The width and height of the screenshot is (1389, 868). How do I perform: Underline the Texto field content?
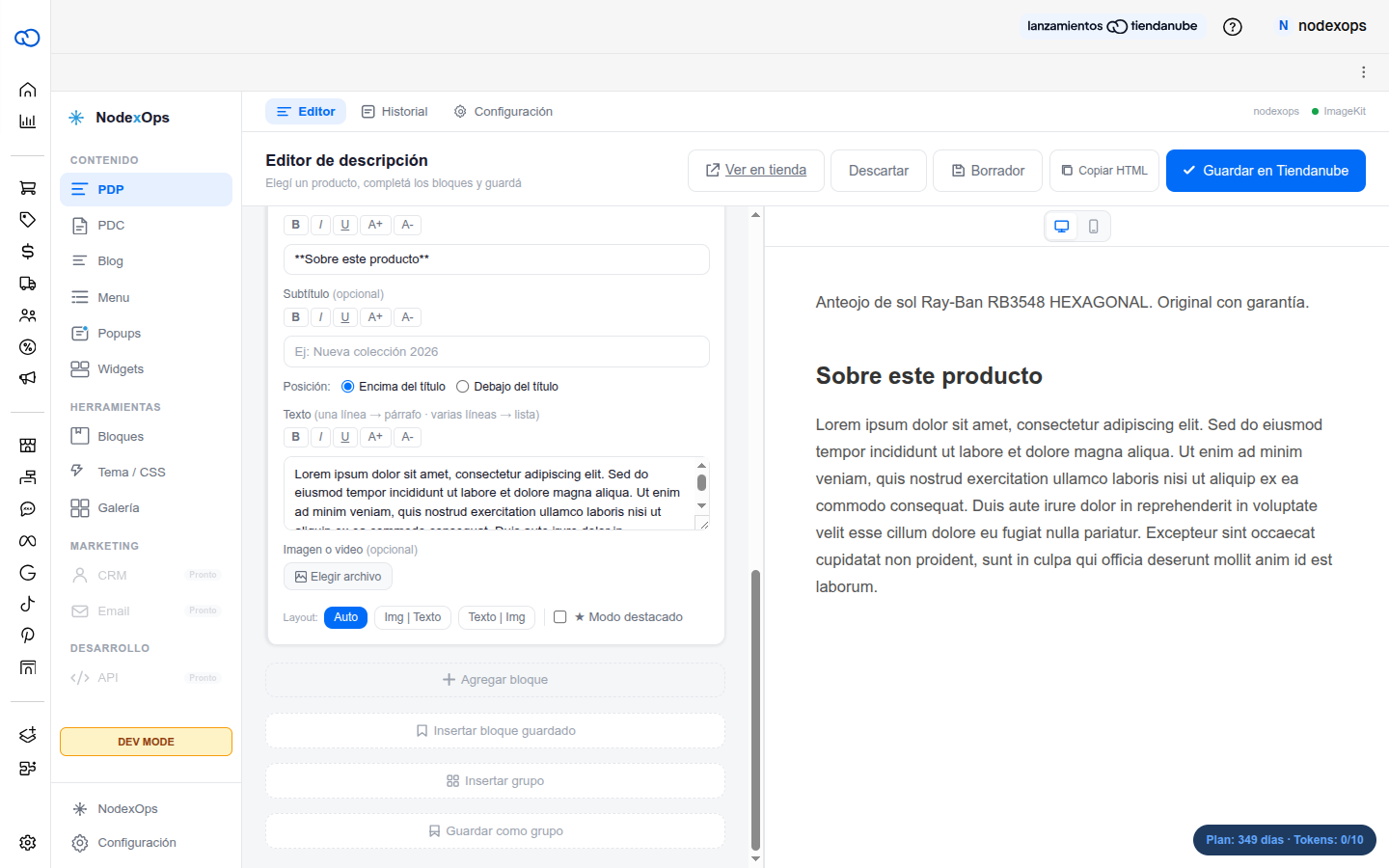click(x=344, y=437)
